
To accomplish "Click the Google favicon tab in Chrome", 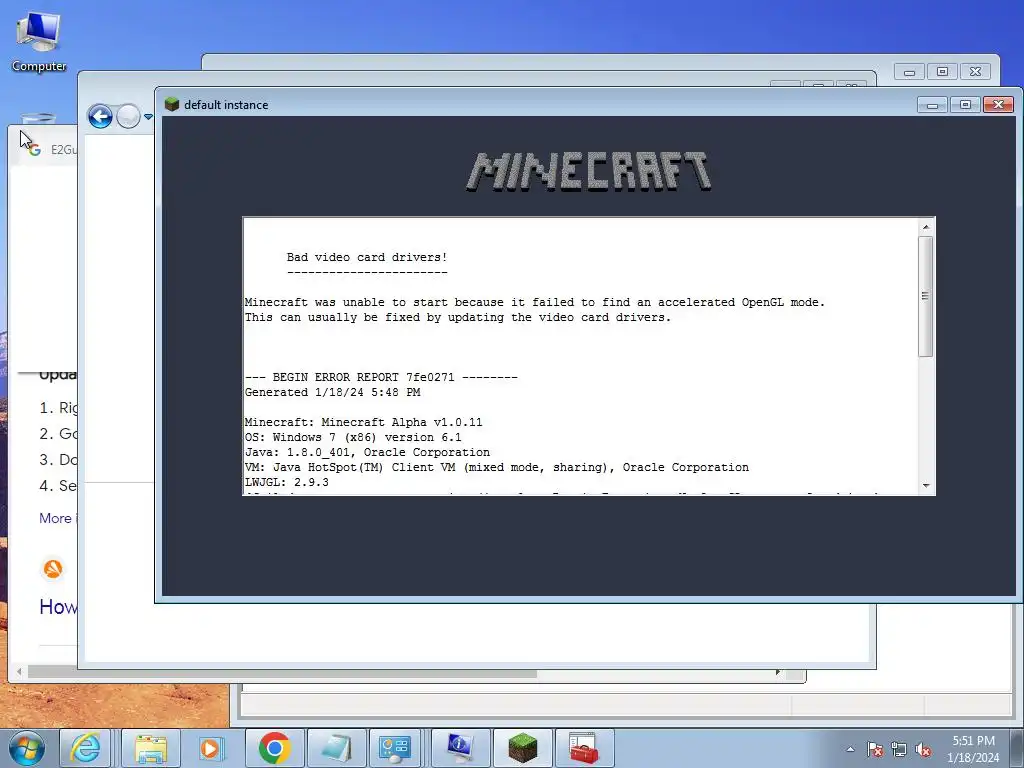I will [x=35, y=150].
